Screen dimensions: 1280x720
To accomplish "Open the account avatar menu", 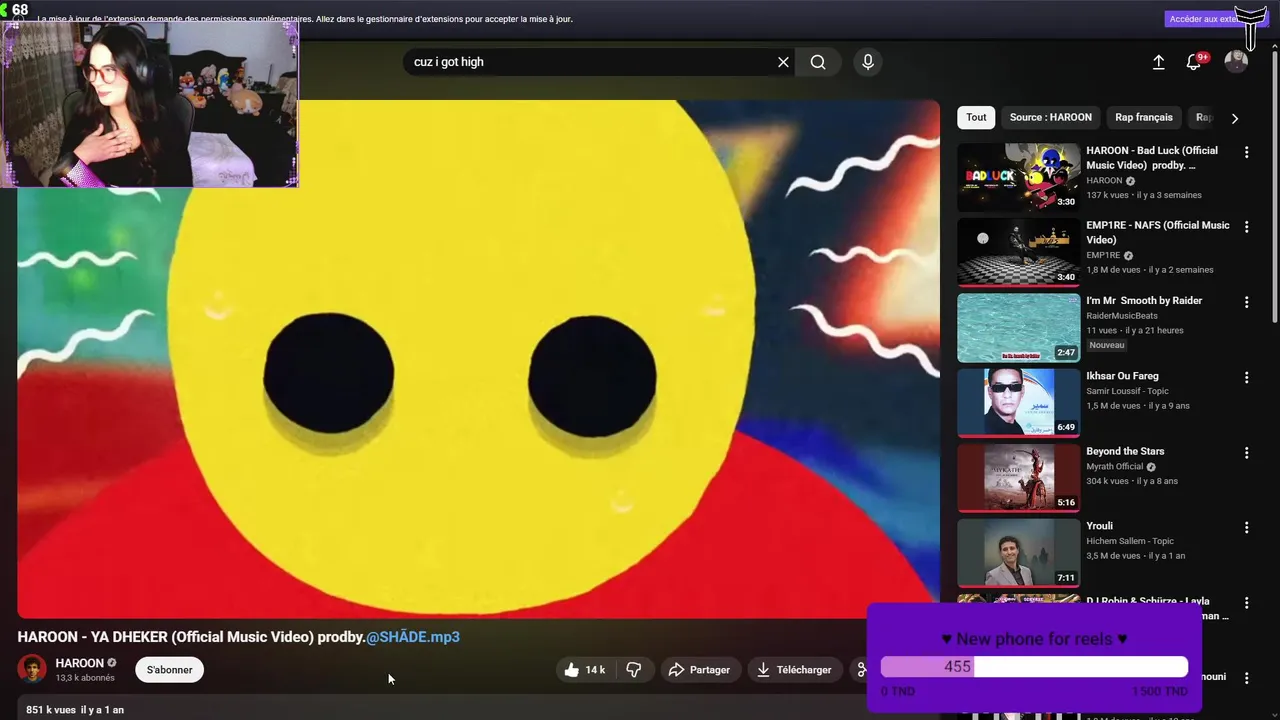I will point(1236,62).
